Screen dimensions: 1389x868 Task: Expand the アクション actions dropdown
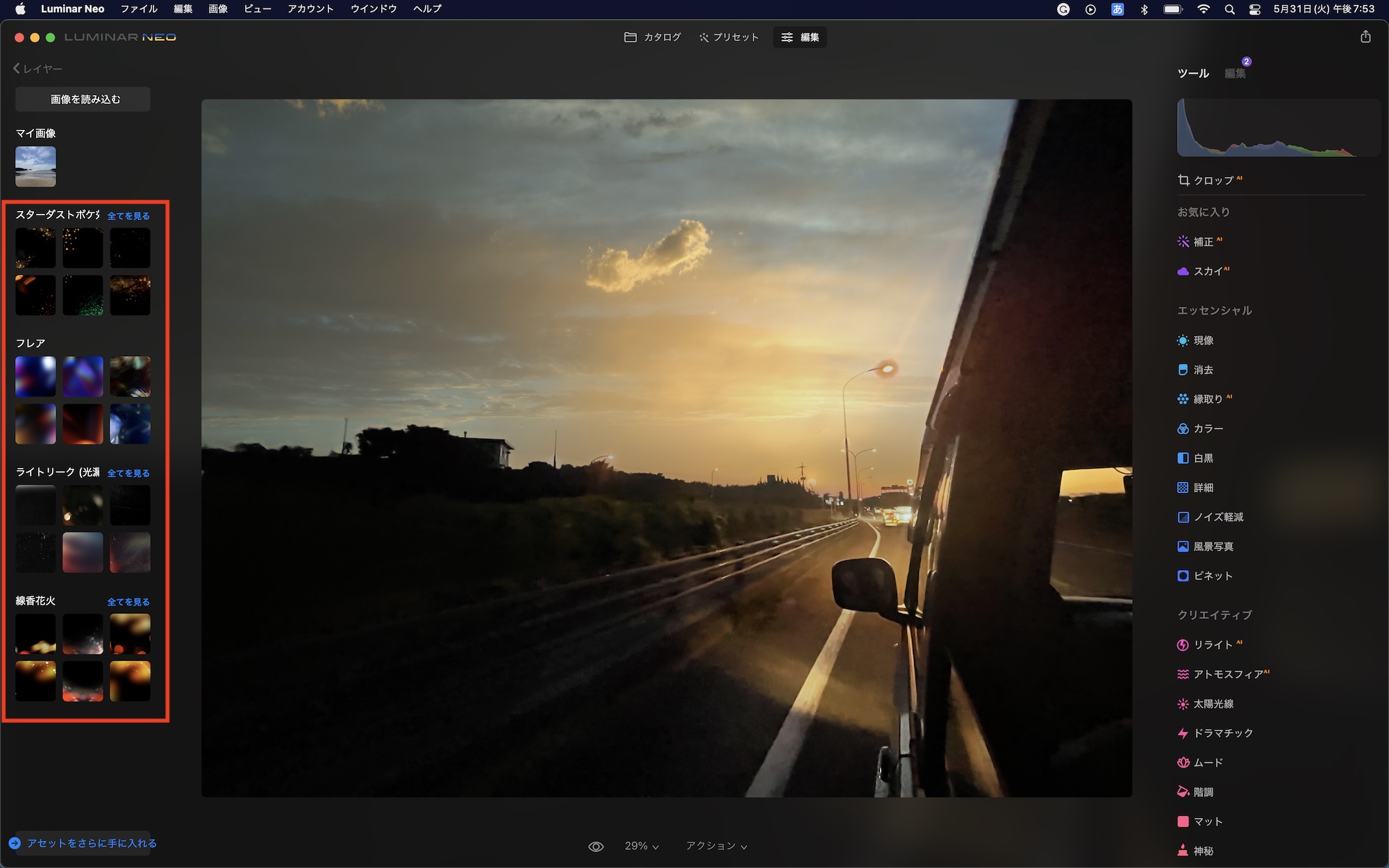(x=716, y=846)
